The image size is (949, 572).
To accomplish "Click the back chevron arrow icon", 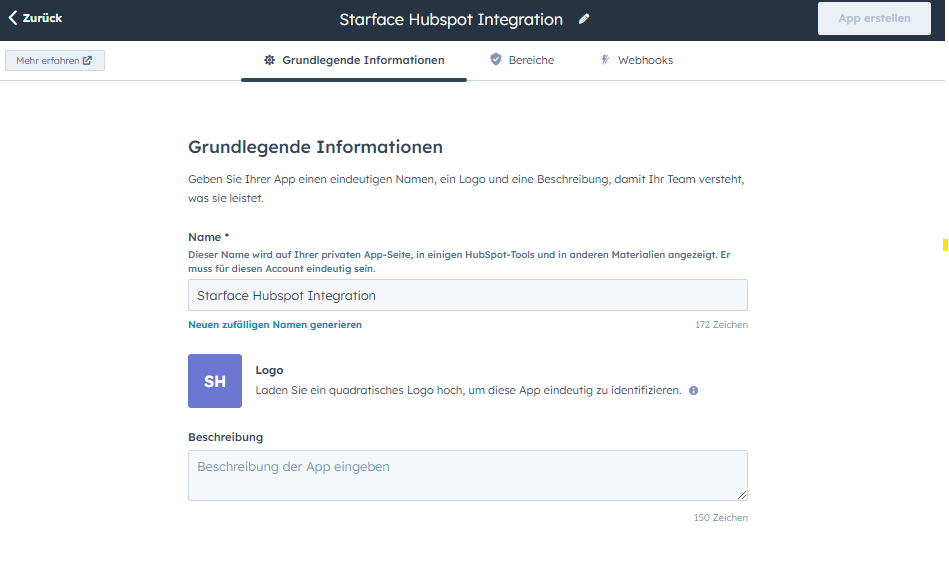I will [13, 18].
